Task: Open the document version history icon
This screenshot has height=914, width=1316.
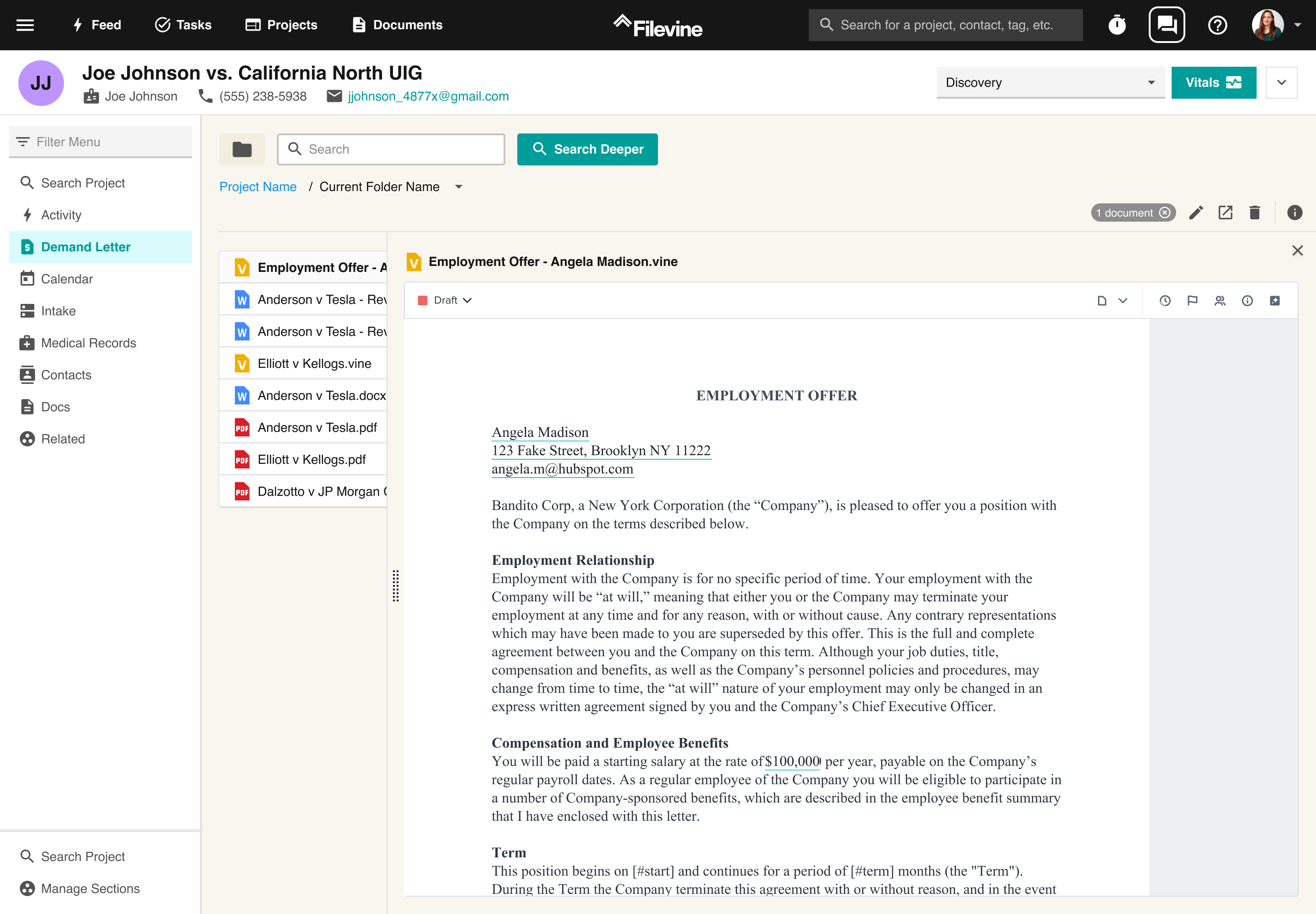Action: tap(1165, 301)
